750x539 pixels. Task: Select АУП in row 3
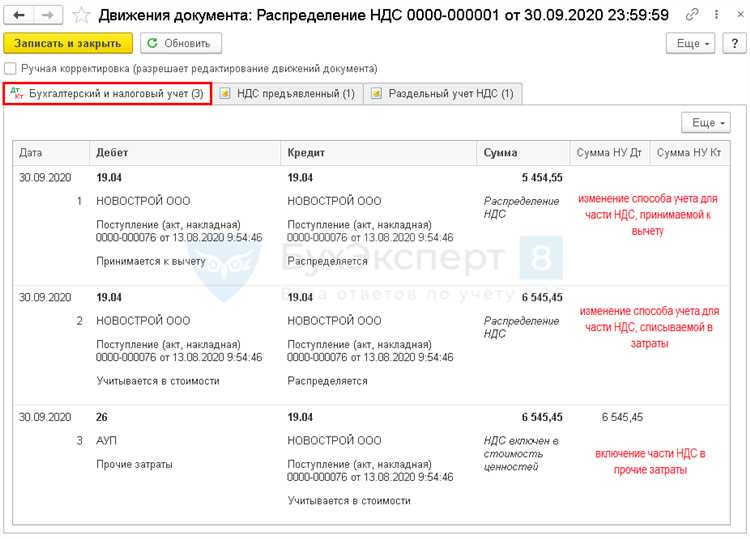pos(106,440)
